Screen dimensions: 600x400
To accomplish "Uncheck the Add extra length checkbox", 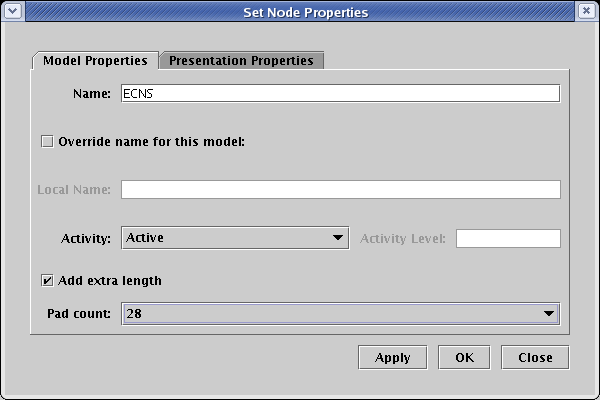I will tap(47, 281).
